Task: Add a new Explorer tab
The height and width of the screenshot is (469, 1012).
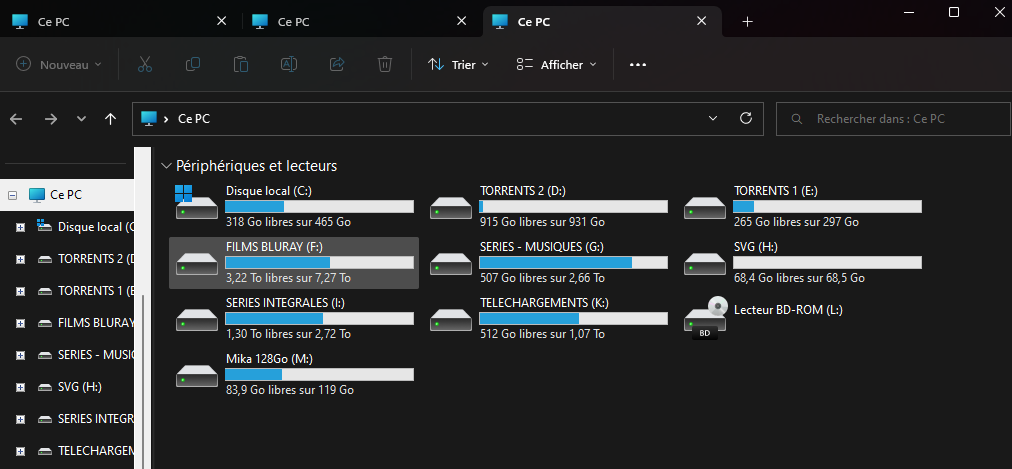Action: (x=747, y=22)
